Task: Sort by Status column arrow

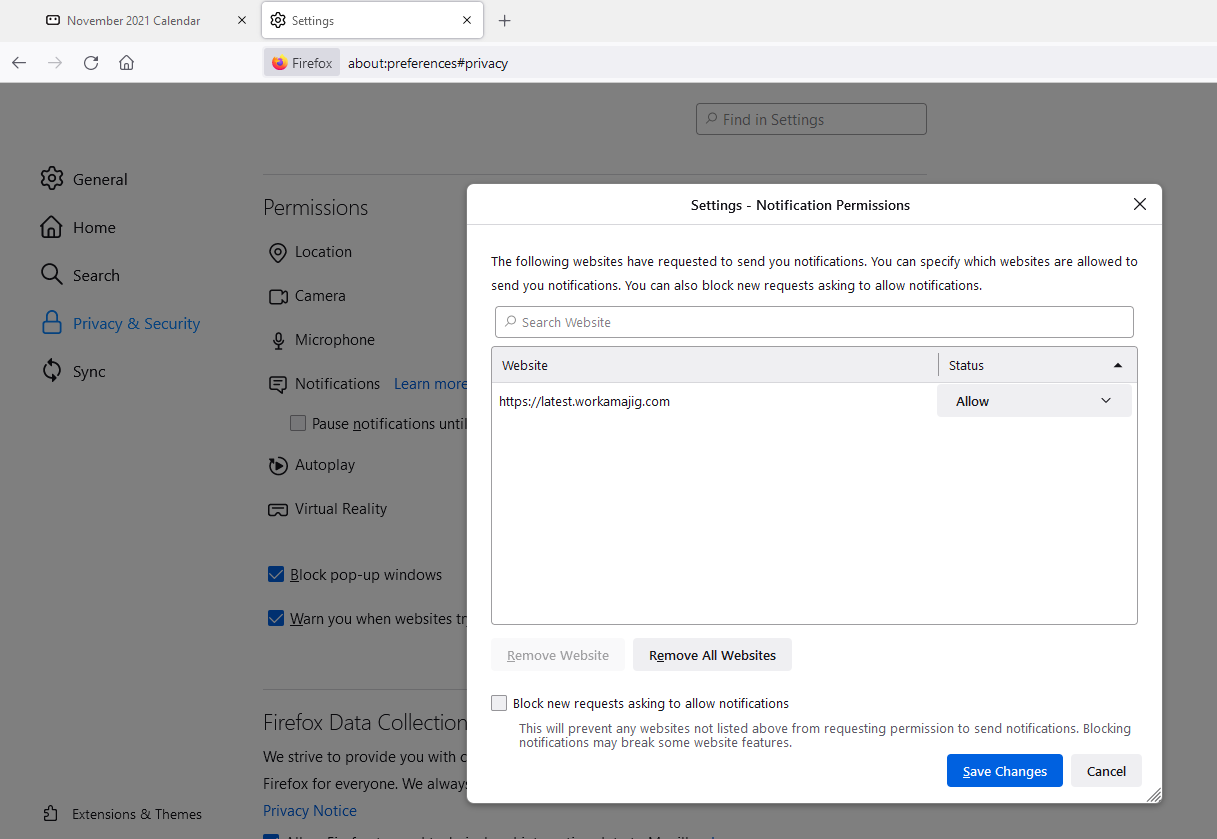Action: pyautogui.click(x=1118, y=365)
